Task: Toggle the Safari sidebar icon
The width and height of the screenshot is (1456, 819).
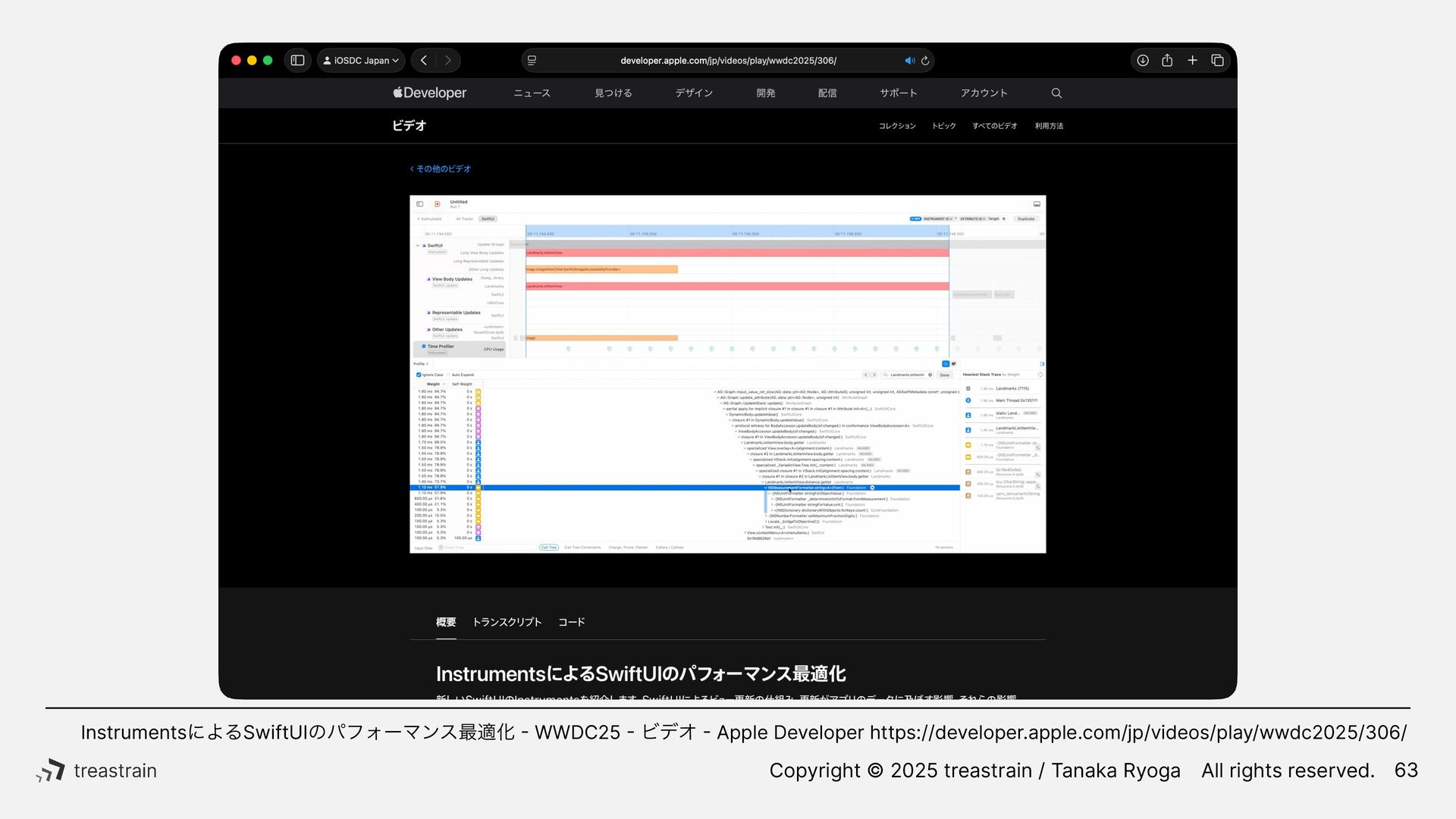Action: click(x=297, y=61)
